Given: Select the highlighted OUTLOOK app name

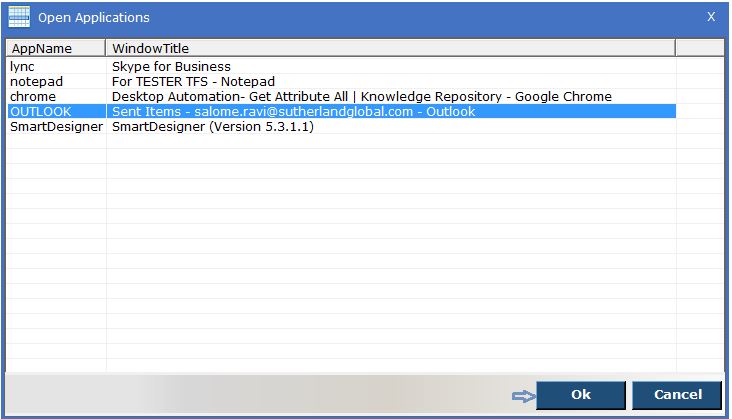Looking at the screenshot, I should coord(41,111).
